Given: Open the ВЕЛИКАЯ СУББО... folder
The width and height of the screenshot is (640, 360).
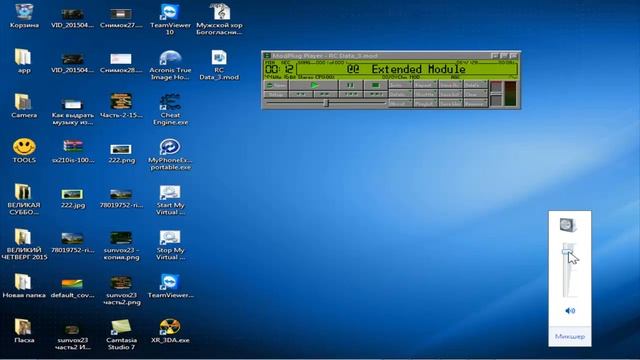Looking at the screenshot, I should click(24, 199).
